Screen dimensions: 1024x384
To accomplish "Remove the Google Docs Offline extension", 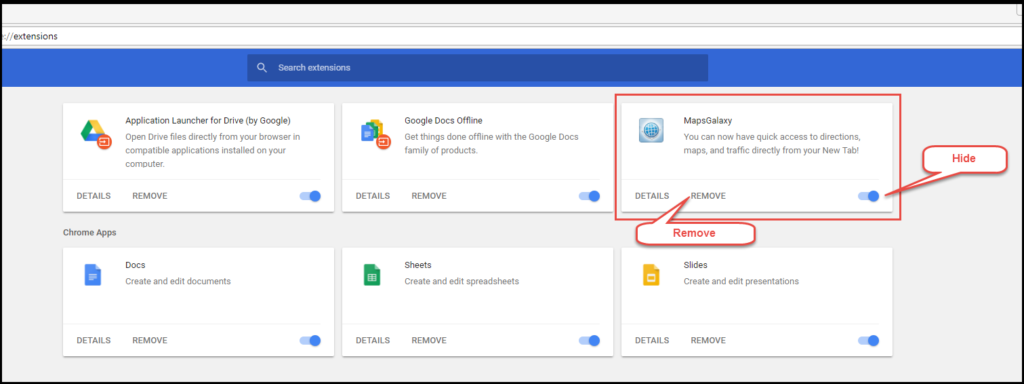I will point(429,196).
